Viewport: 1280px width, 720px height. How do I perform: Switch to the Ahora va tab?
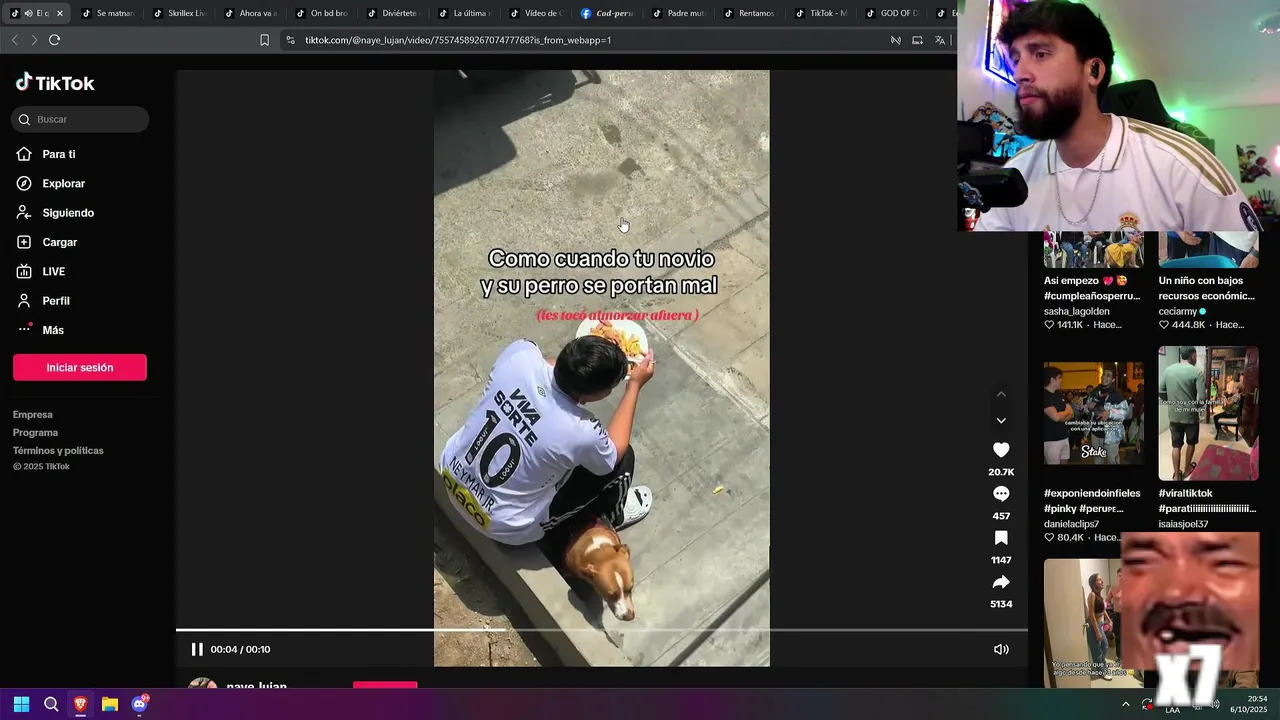tap(251, 13)
